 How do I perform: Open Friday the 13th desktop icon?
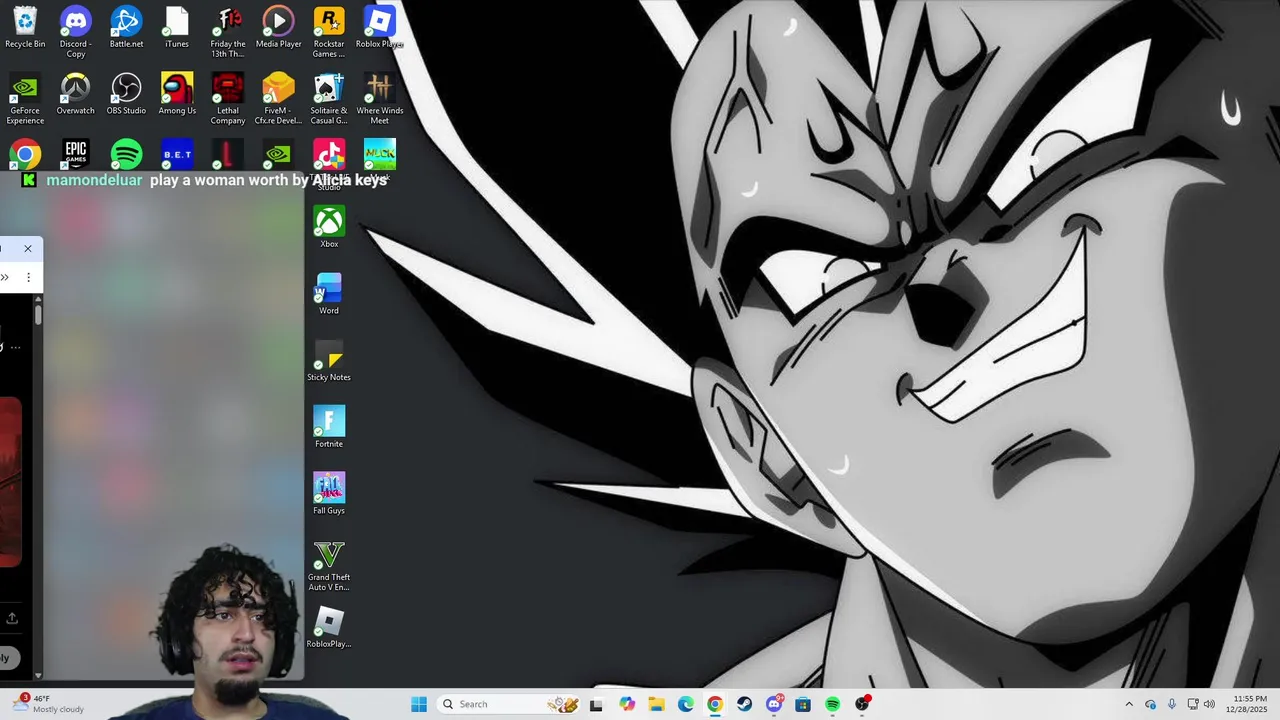(228, 31)
